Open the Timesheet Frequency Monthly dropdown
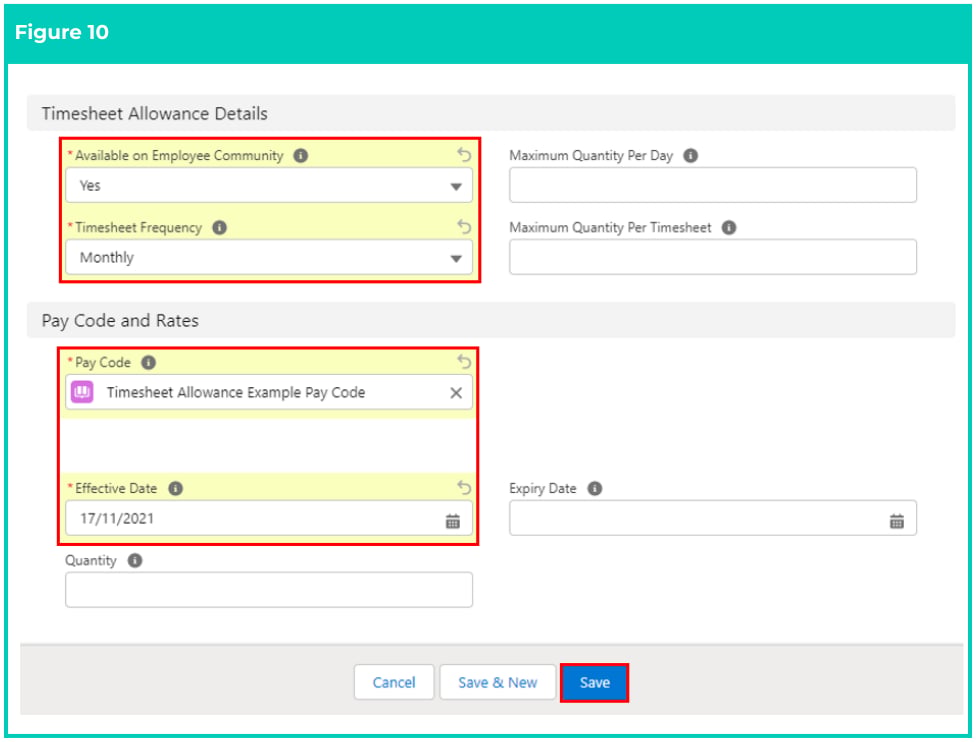Viewport: 976px width, 742px height. coord(269,257)
